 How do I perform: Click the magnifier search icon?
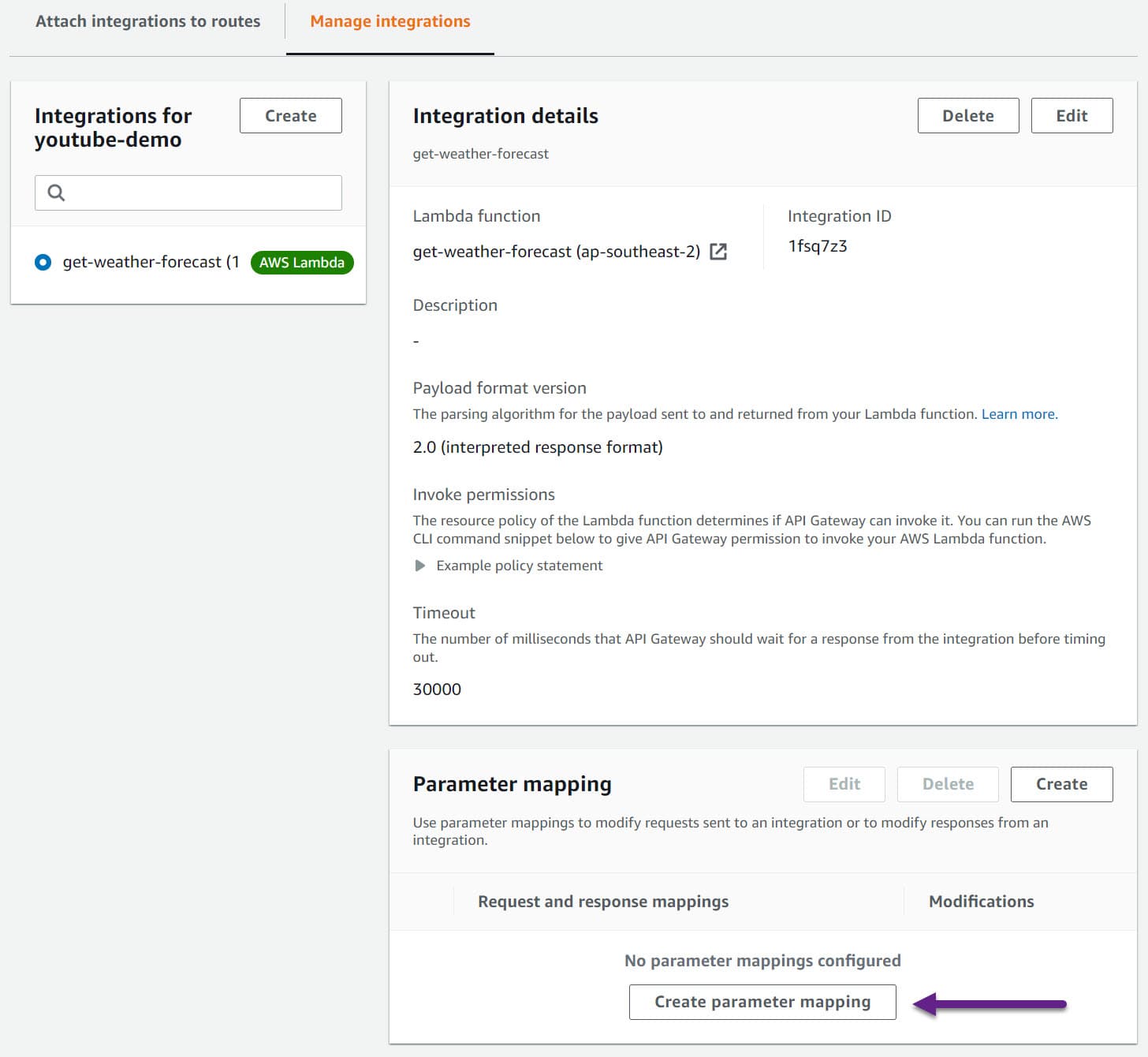[56, 192]
